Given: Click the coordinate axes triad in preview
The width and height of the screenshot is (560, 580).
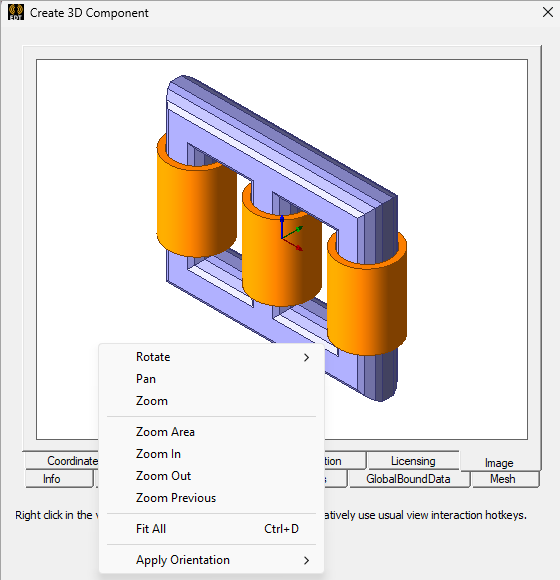Looking at the screenshot, I should 291,233.
